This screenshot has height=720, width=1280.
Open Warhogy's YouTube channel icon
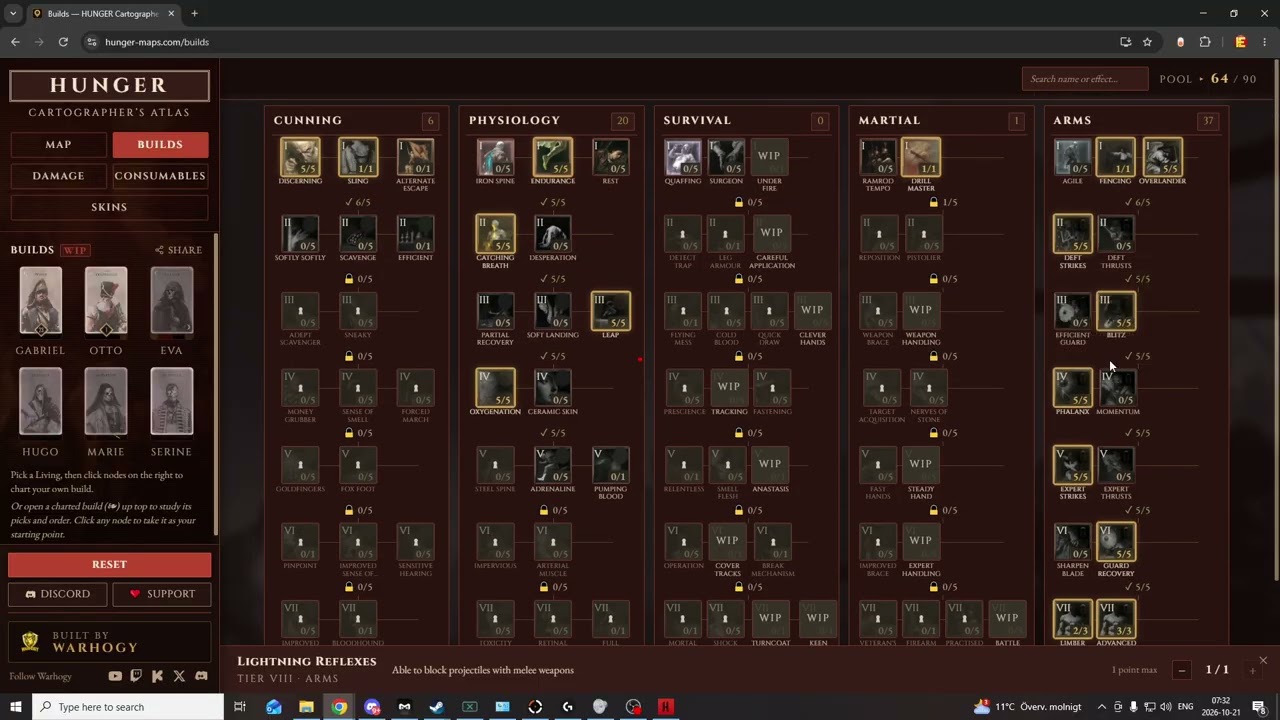(115, 676)
